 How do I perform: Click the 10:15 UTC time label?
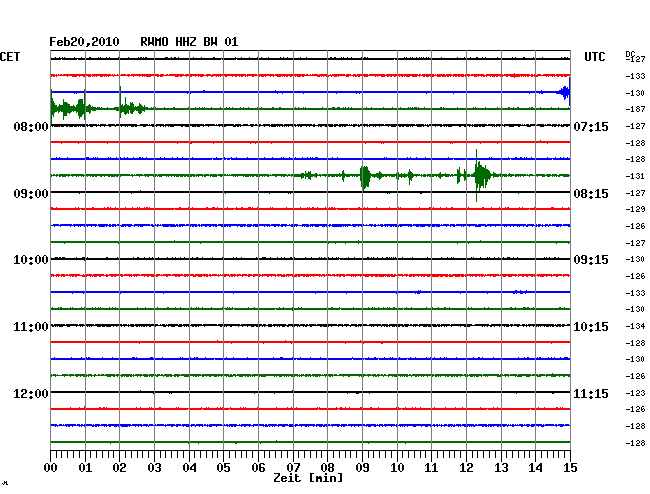click(x=591, y=327)
